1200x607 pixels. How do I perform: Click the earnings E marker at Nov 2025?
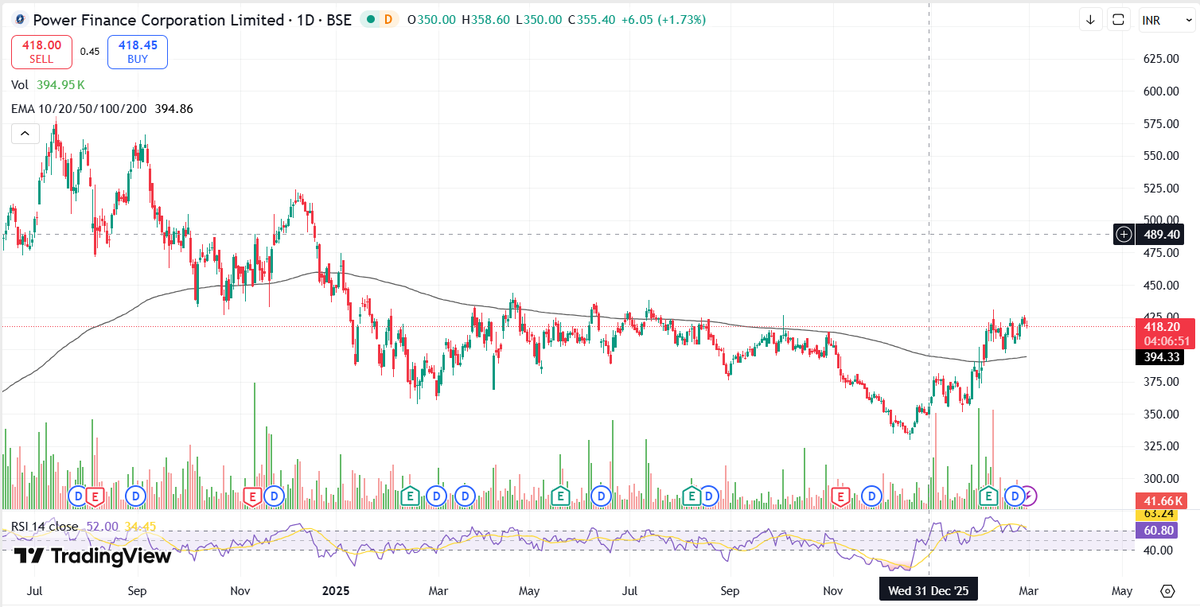click(x=841, y=495)
